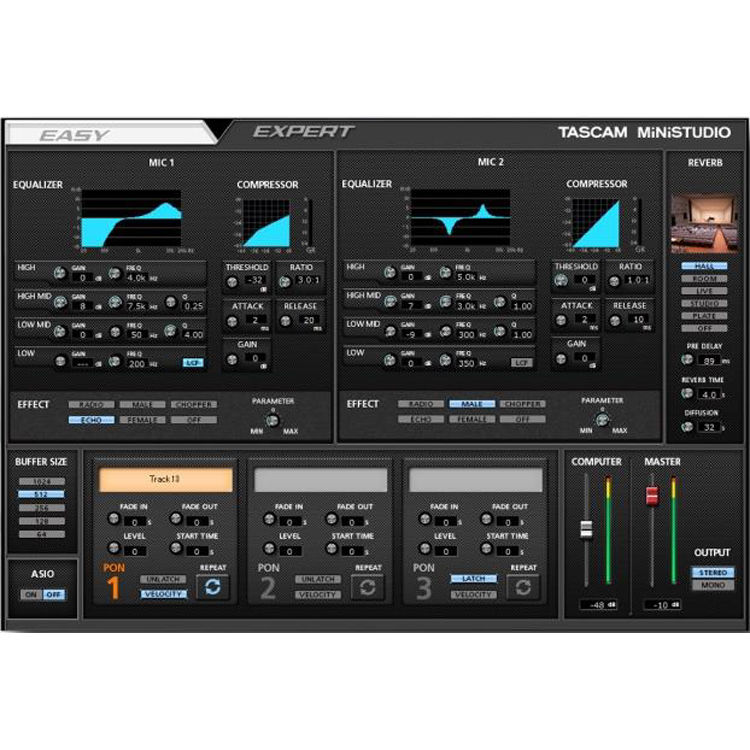750x750 pixels.
Task: Click the PON 1 UNLATCH button
Action: tap(163, 579)
